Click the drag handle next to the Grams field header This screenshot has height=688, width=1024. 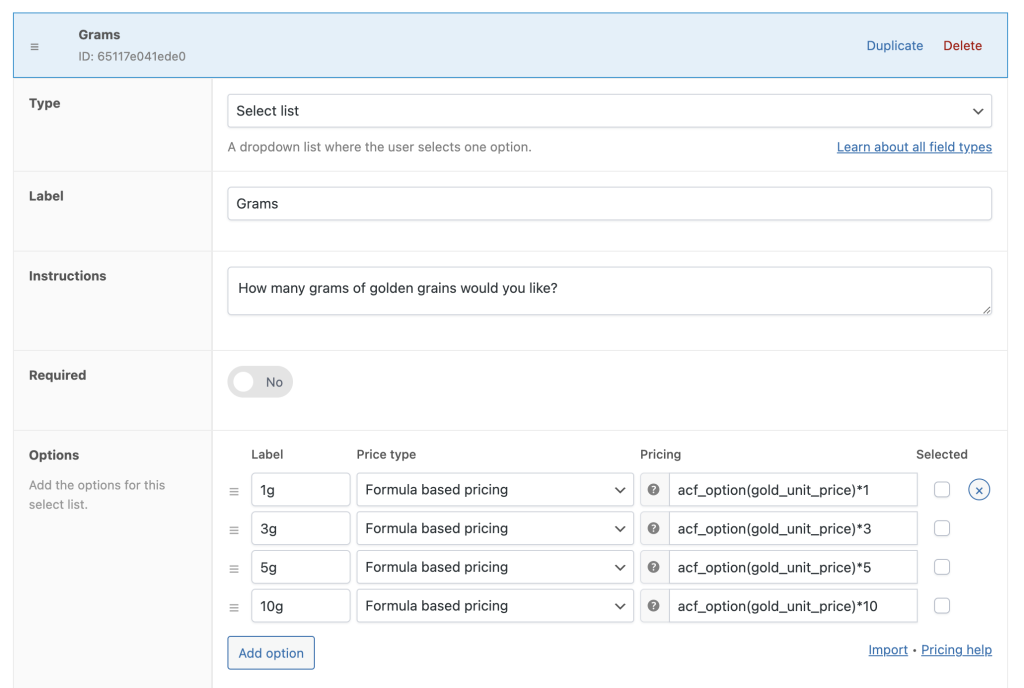click(35, 45)
